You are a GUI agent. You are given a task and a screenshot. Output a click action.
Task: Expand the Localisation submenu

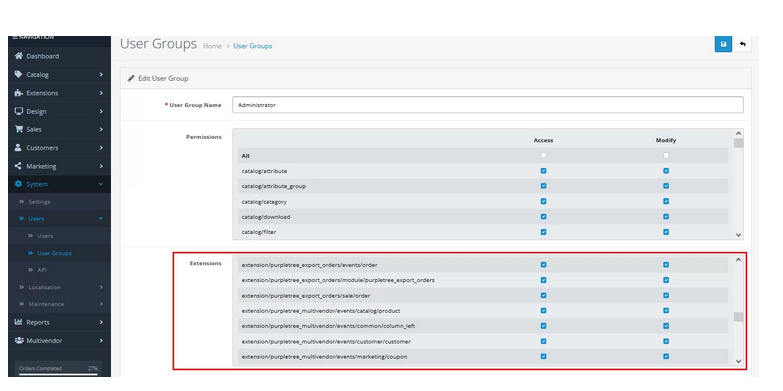coord(59,287)
